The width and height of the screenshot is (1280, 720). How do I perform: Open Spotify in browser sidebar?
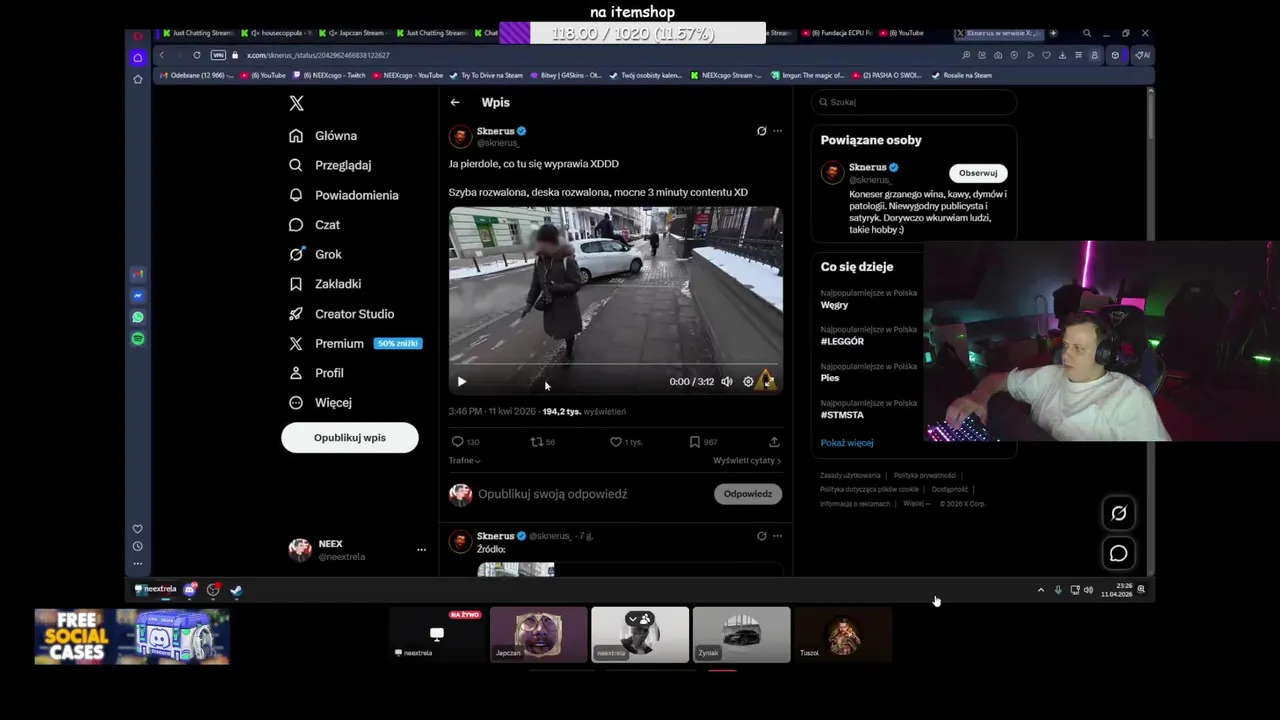tap(138, 339)
